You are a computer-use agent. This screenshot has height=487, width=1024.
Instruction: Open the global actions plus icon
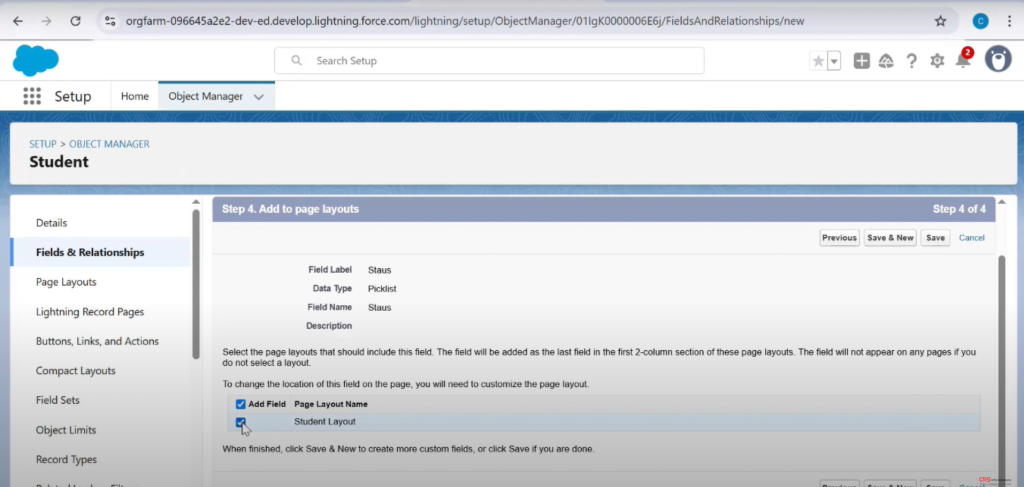[861, 61]
